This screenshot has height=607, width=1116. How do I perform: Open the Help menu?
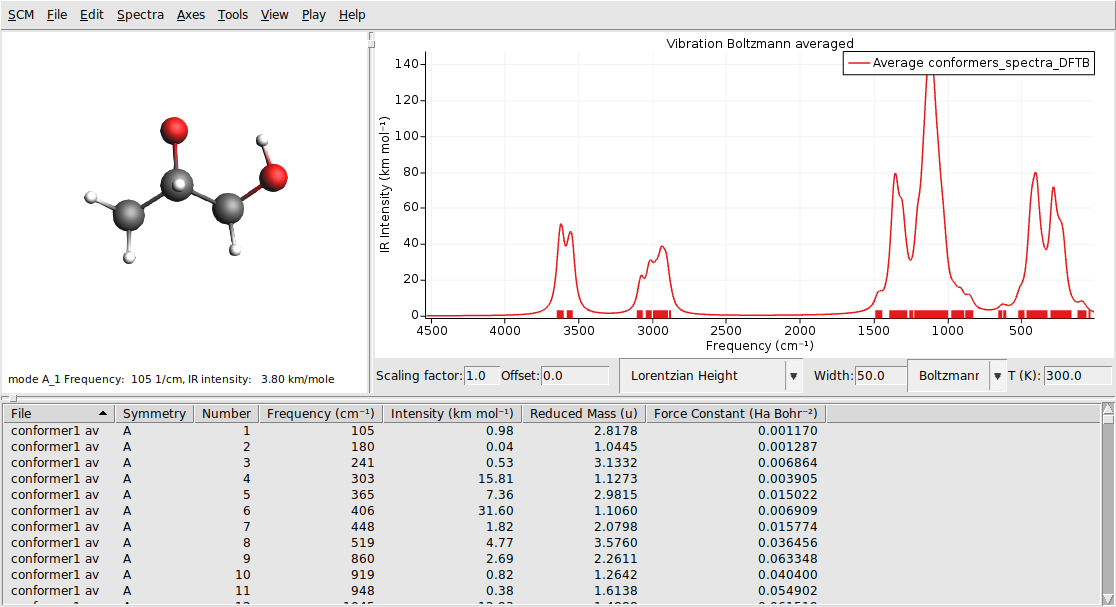[351, 14]
